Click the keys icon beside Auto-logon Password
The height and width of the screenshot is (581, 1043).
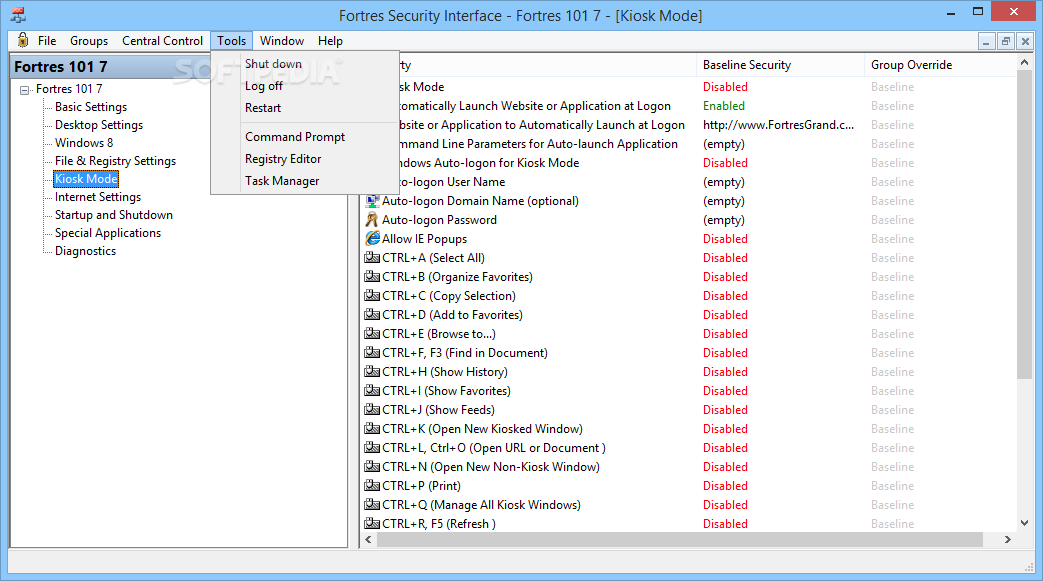[372, 220]
